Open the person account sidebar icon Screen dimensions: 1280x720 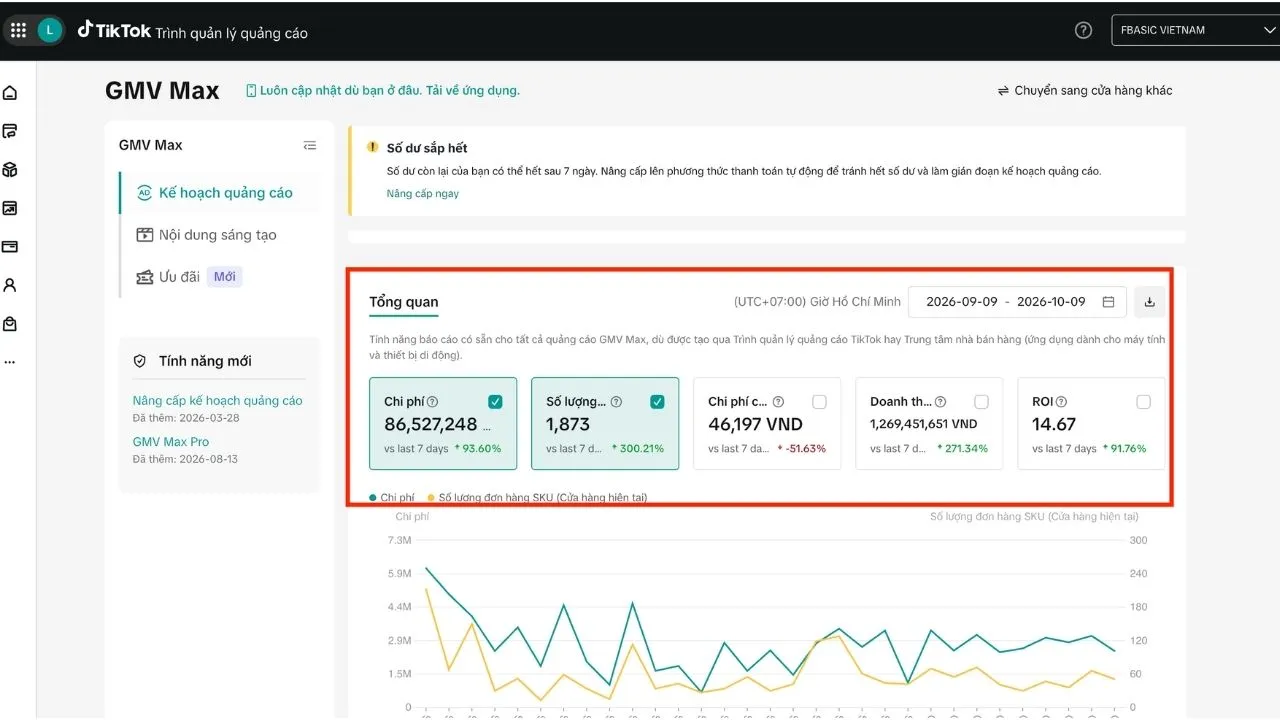coord(10,285)
